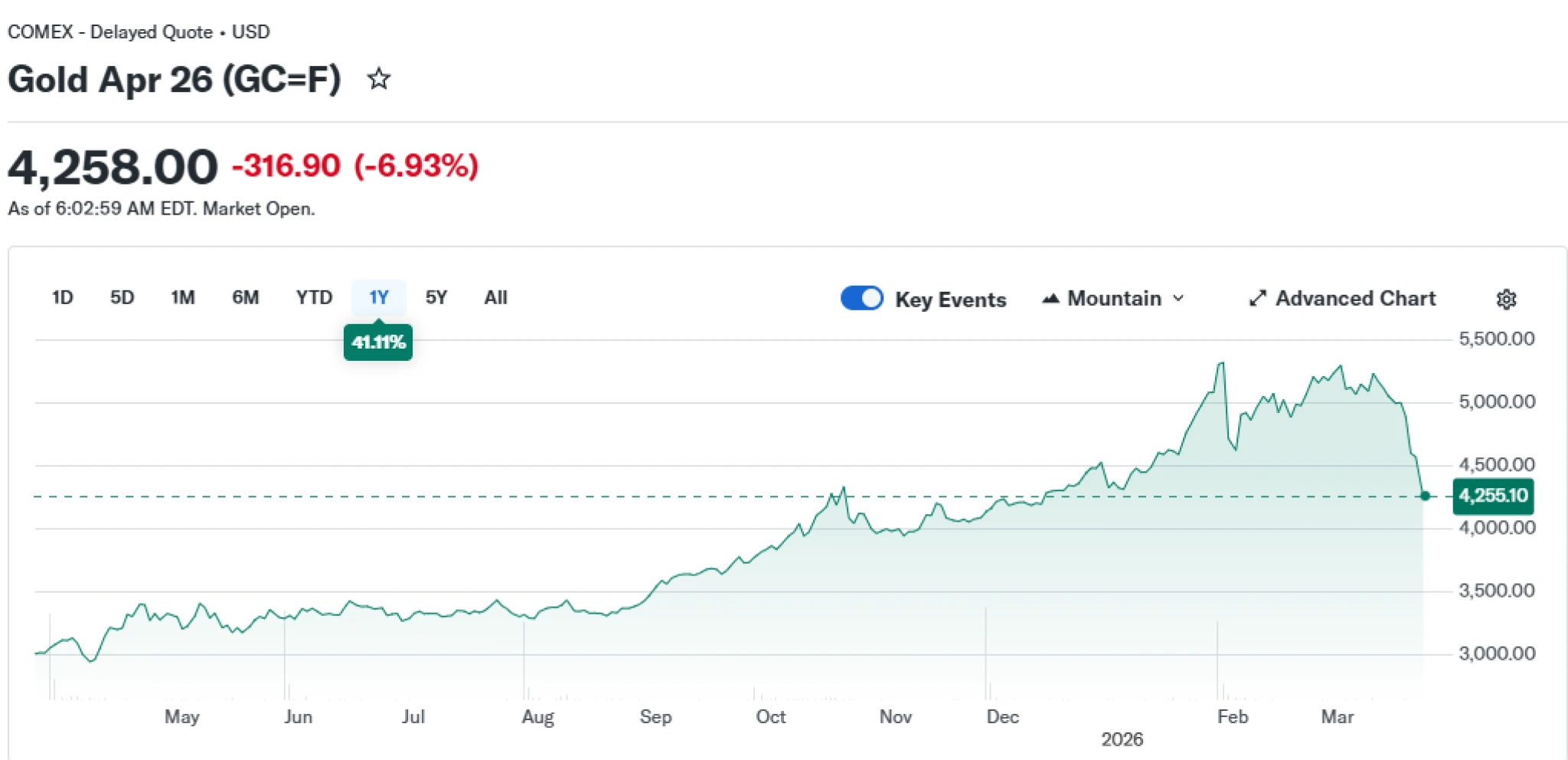Click the star icon beside Gold Apr 26
Viewport: 1568px width, 760px height.
pyautogui.click(x=378, y=79)
